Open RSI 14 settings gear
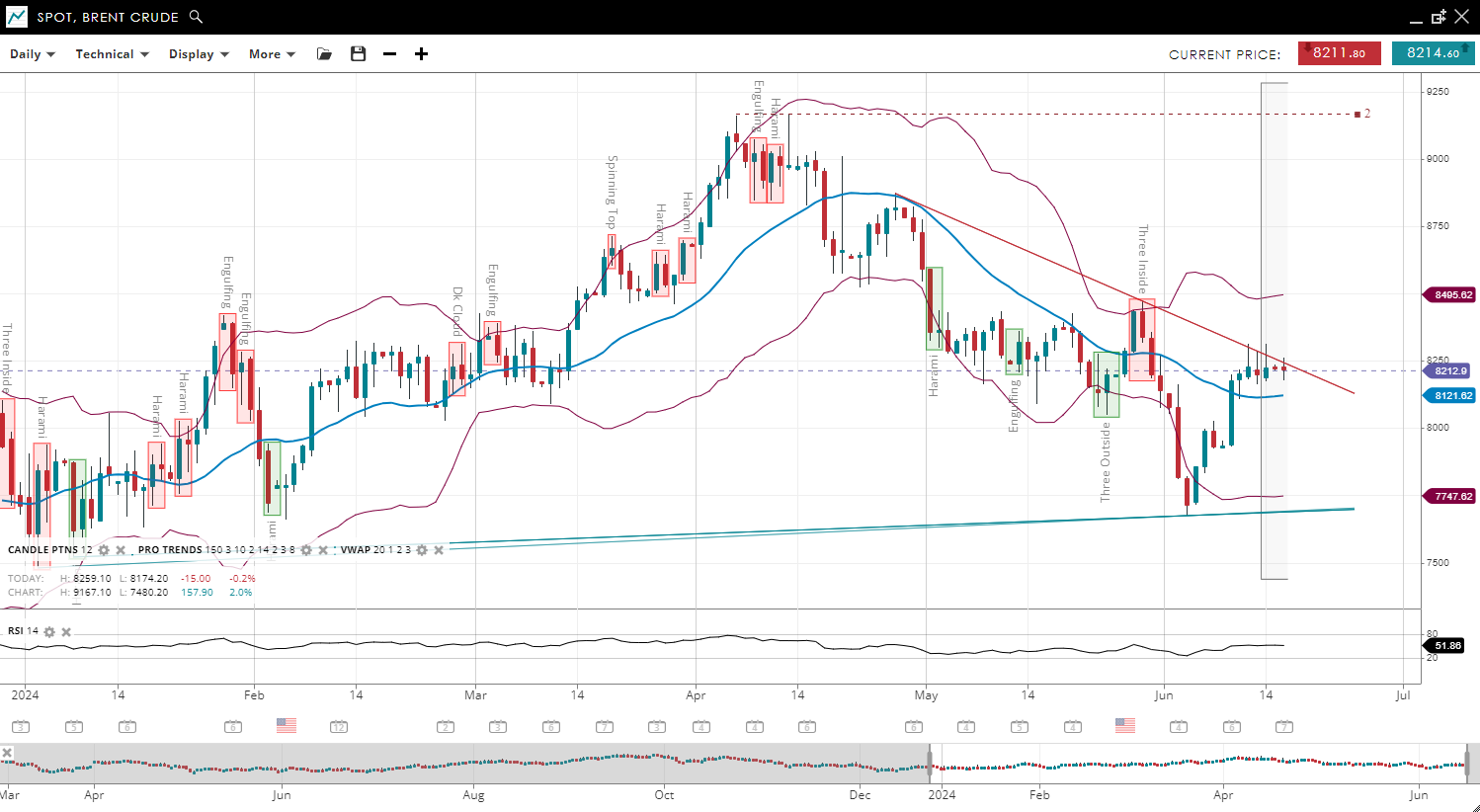This screenshot has height=812, width=1480. (x=49, y=632)
